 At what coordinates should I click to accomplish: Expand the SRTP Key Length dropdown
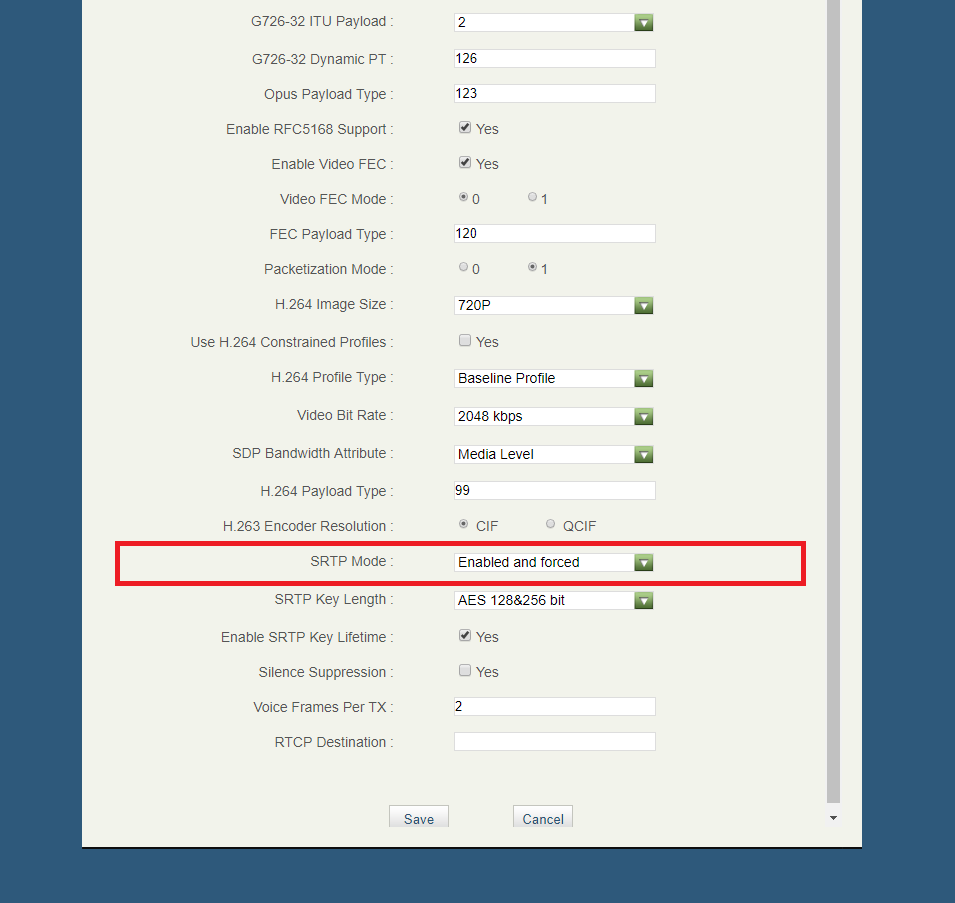(x=554, y=600)
